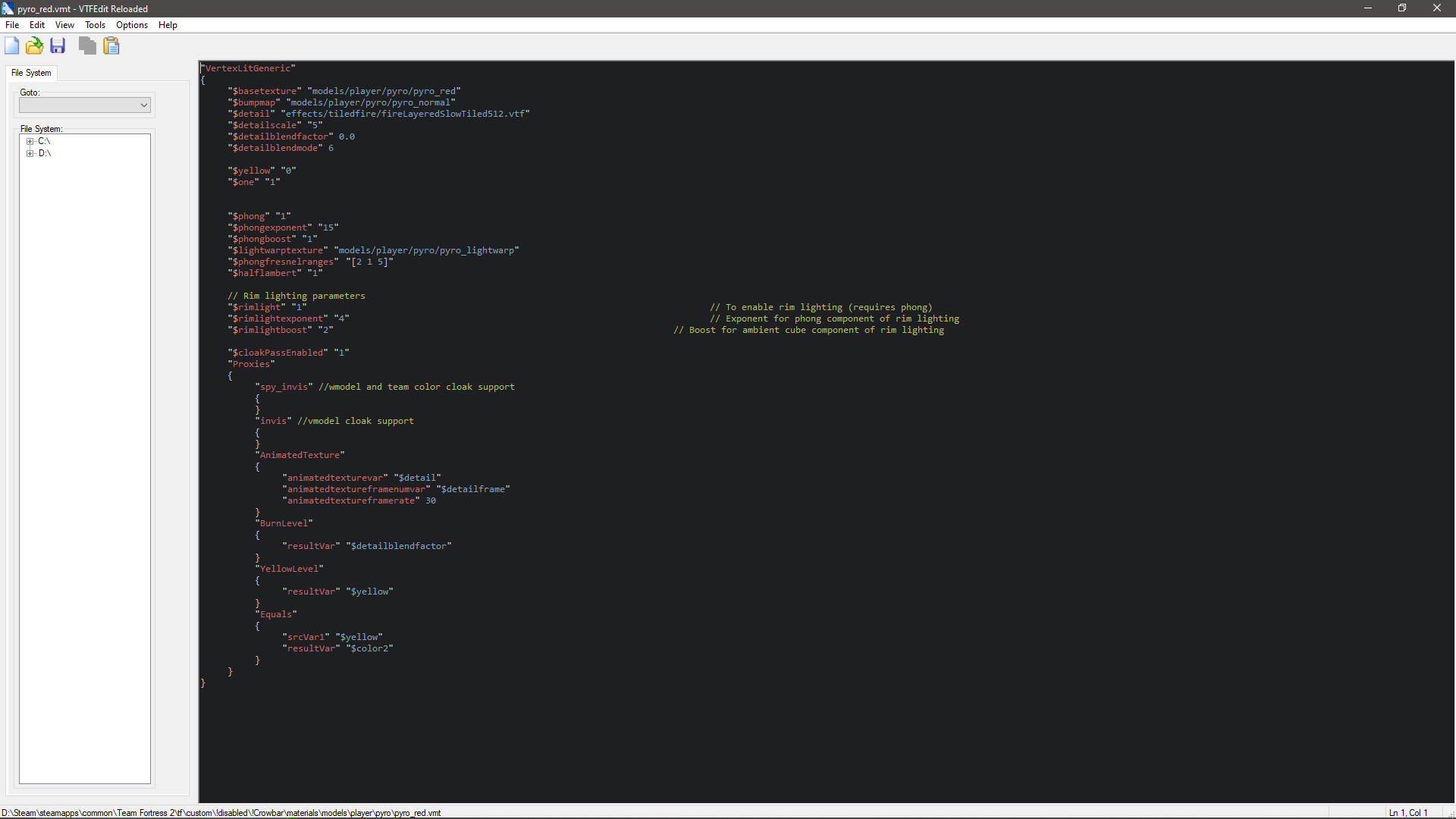Create a new VMT file
The width and height of the screenshot is (1456, 819).
click(x=11, y=45)
